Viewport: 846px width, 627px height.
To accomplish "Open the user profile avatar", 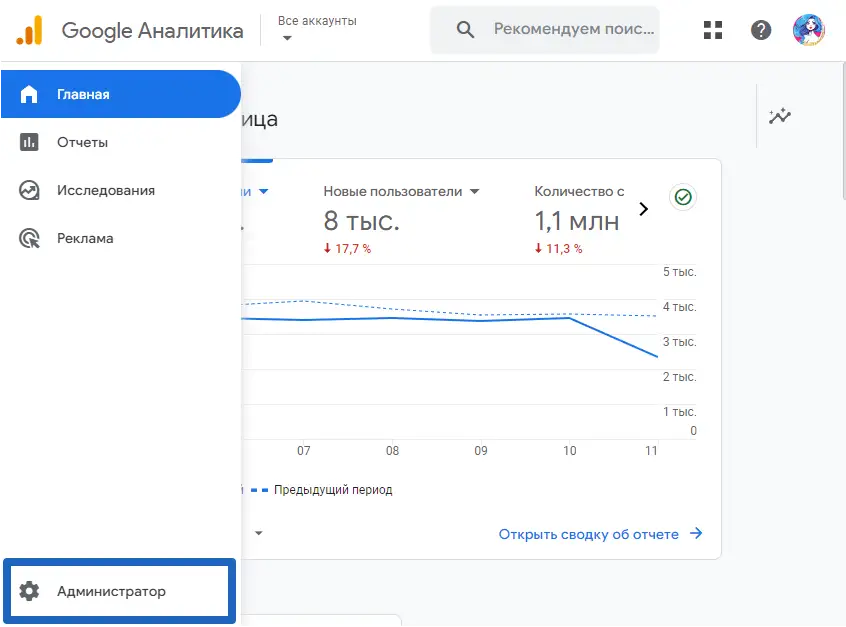I will point(808,30).
